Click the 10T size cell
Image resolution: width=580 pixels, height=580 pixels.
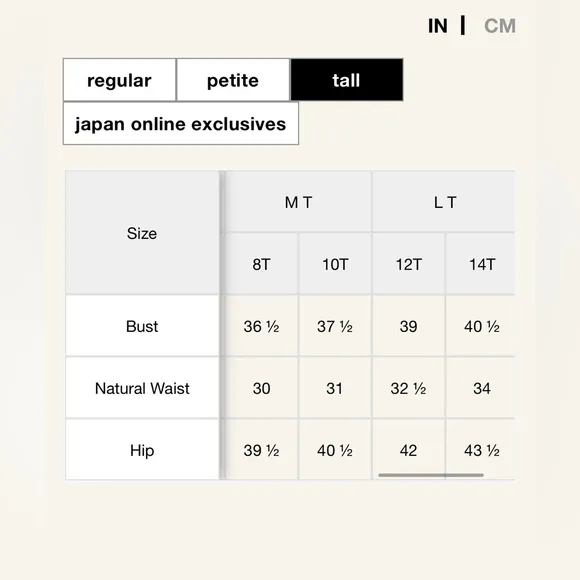[335, 264]
